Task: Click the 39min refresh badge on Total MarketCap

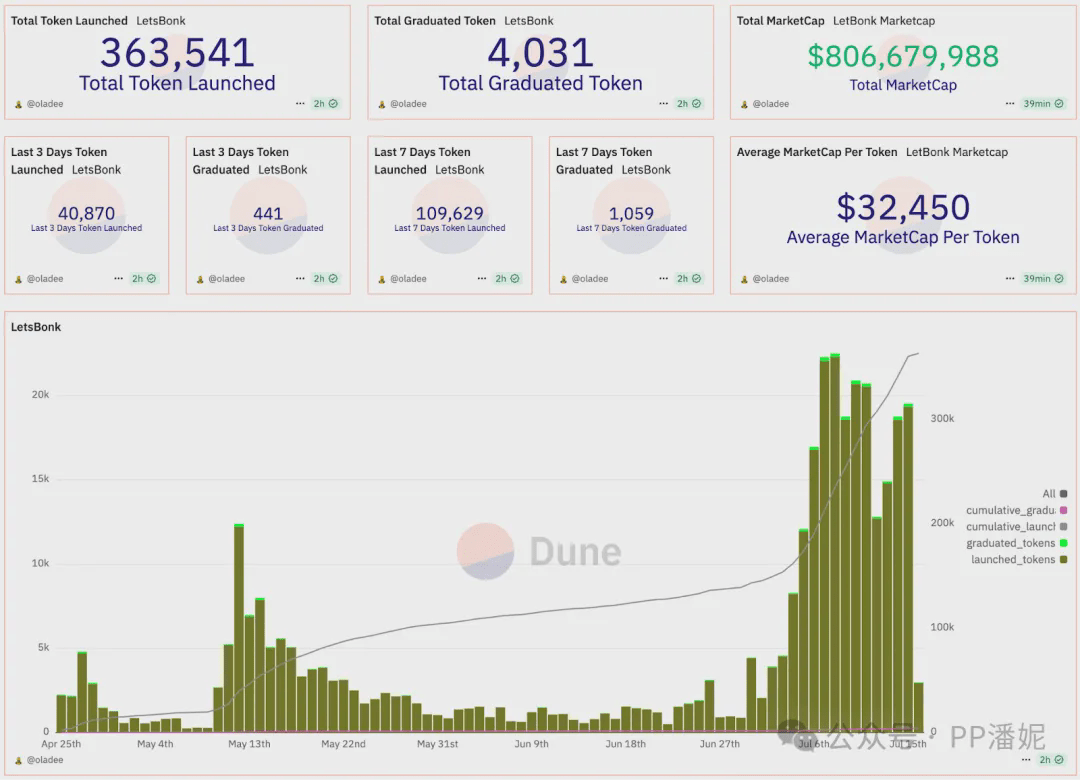Action: (x=1043, y=103)
